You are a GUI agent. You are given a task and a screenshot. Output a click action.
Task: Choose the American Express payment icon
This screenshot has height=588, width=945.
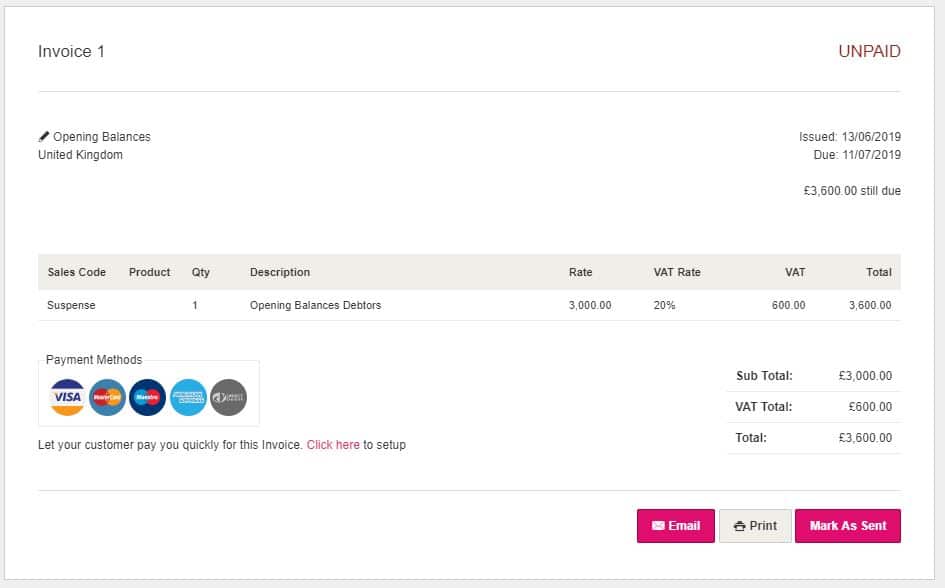point(188,397)
